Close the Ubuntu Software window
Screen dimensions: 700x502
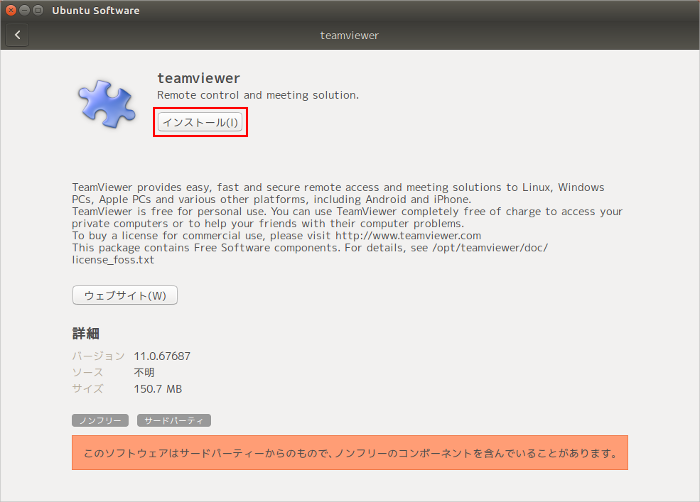pyautogui.click(x=11, y=10)
